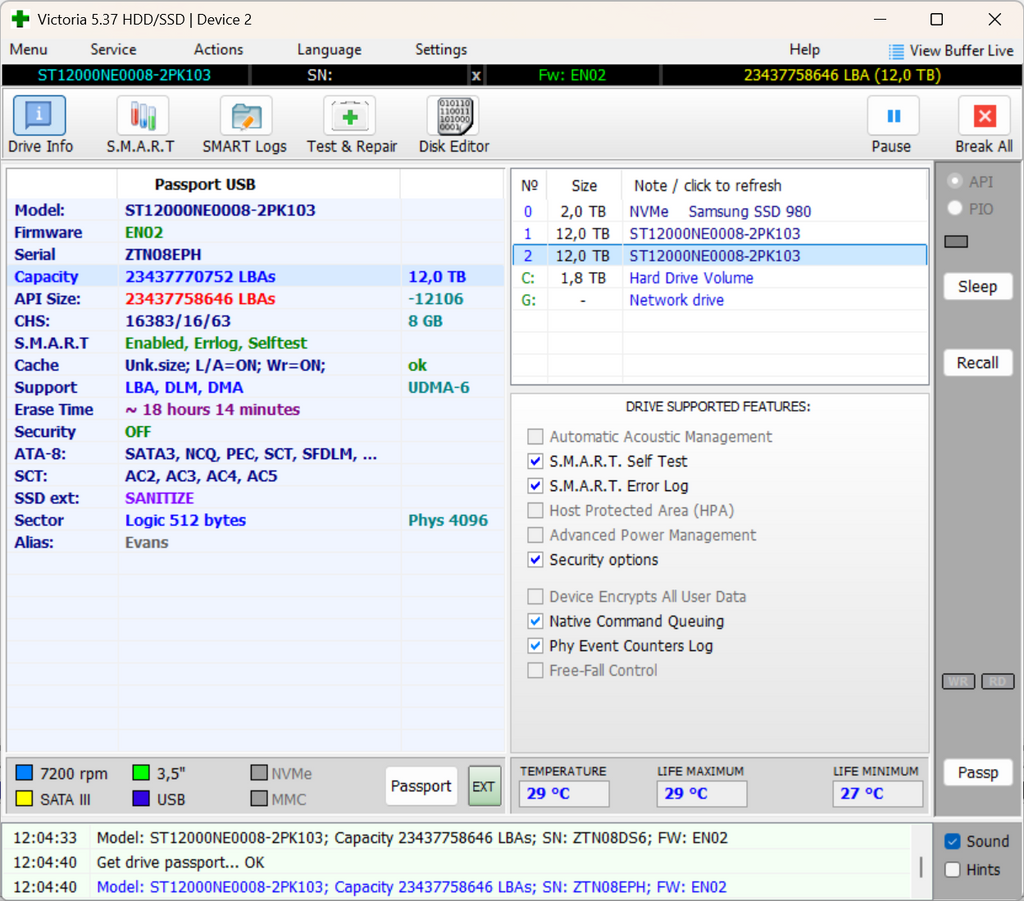Toggle S.M.A.R.T. Error Log checkbox
Viewport: 1024px width, 901px height.
[x=535, y=486]
